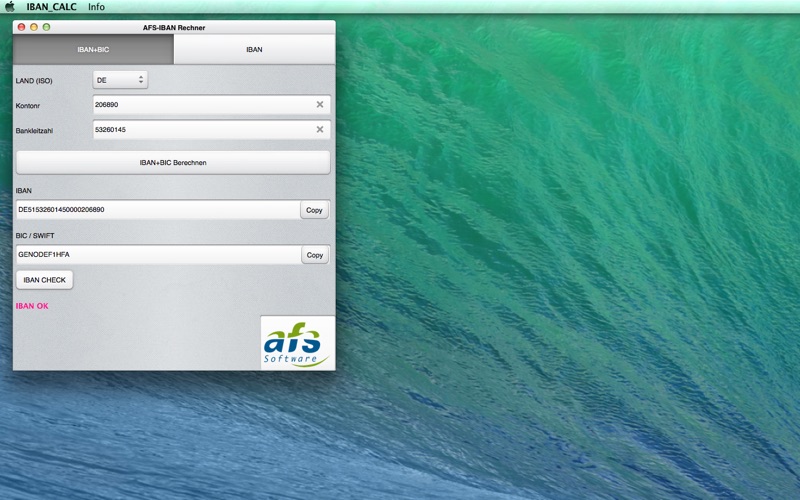Copy the calculated IBAN
800x500 pixels.
pos(314,210)
